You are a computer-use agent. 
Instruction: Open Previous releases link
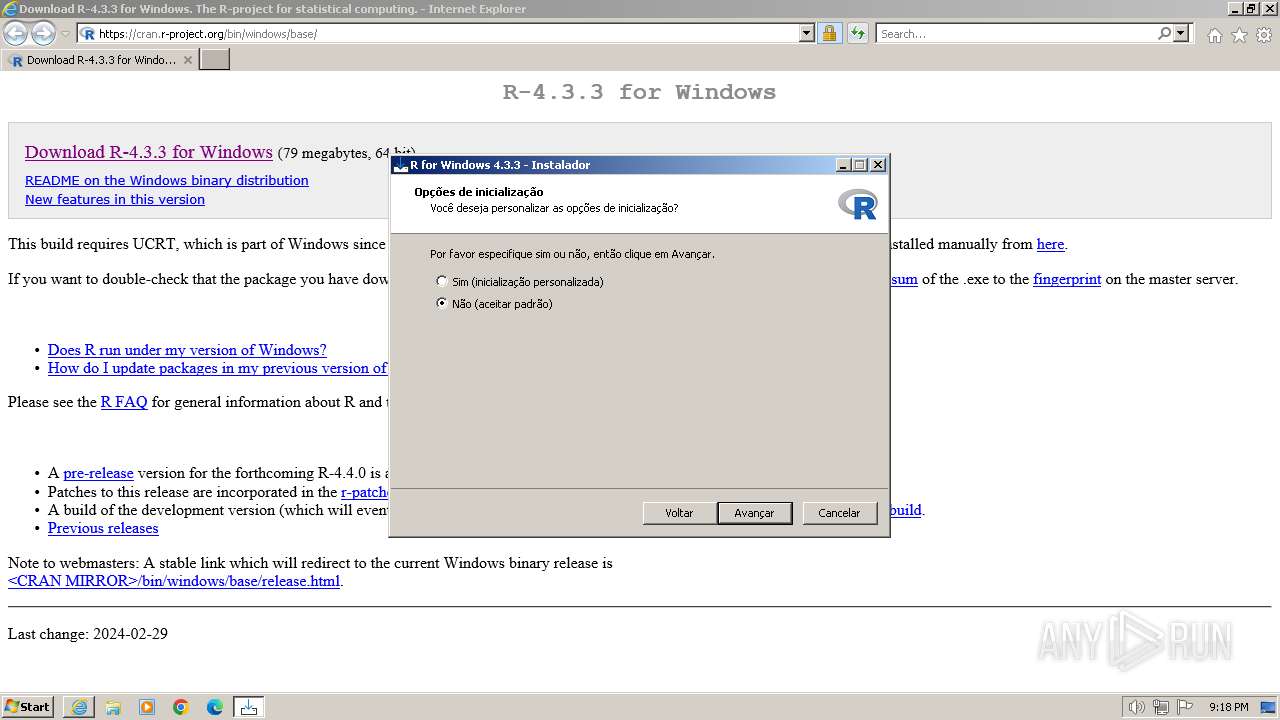pos(103,528)
